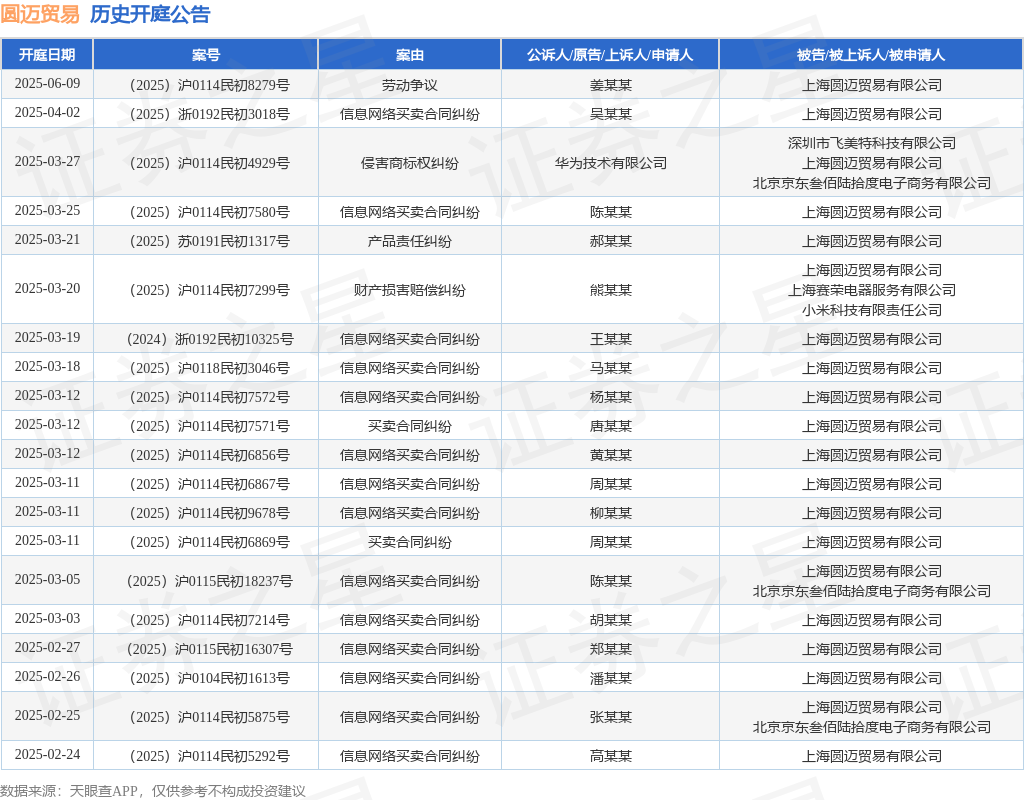Click case number (2025)浙0192民初3018号

tap(206, 114)
